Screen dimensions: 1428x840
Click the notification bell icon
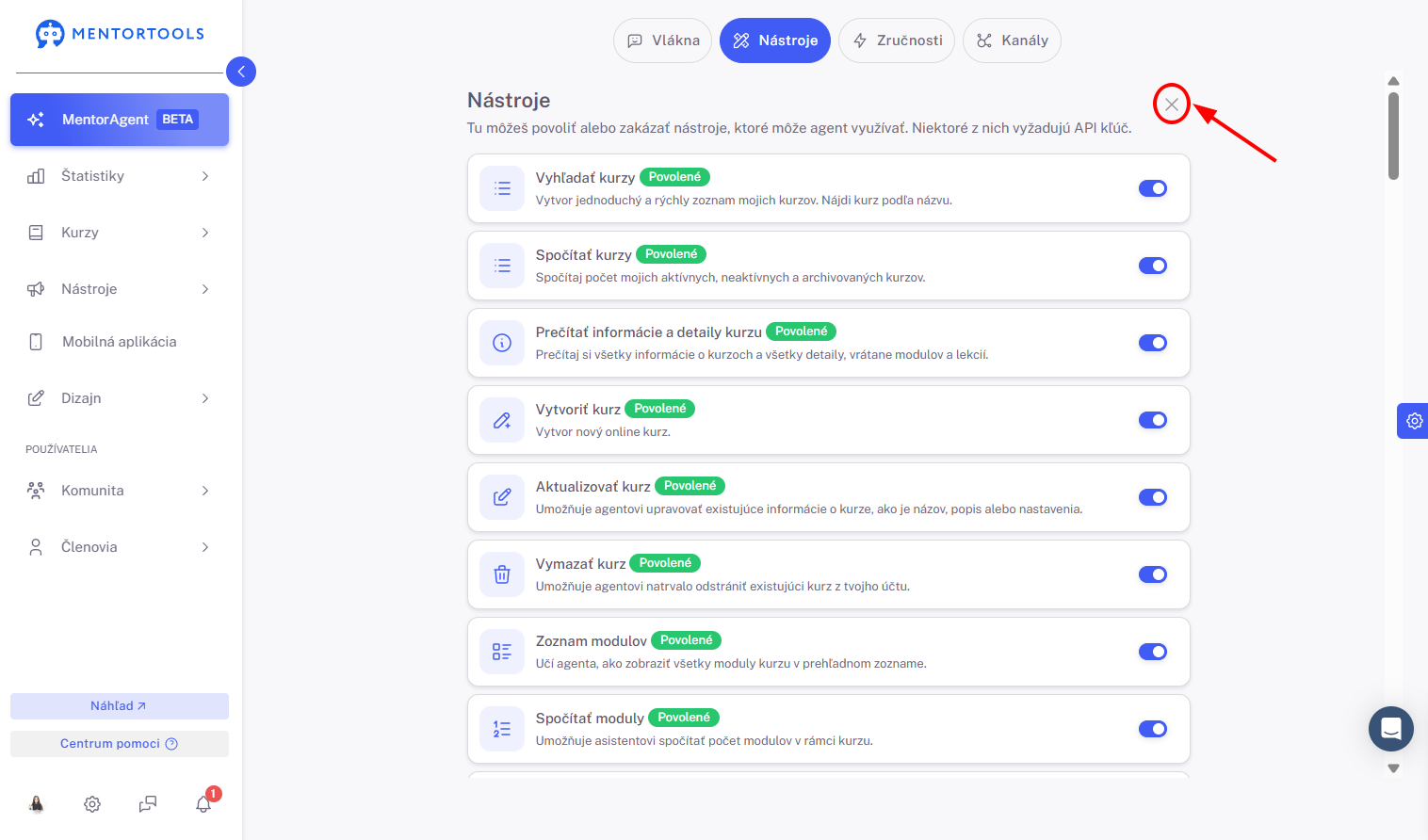pos(203,803)
